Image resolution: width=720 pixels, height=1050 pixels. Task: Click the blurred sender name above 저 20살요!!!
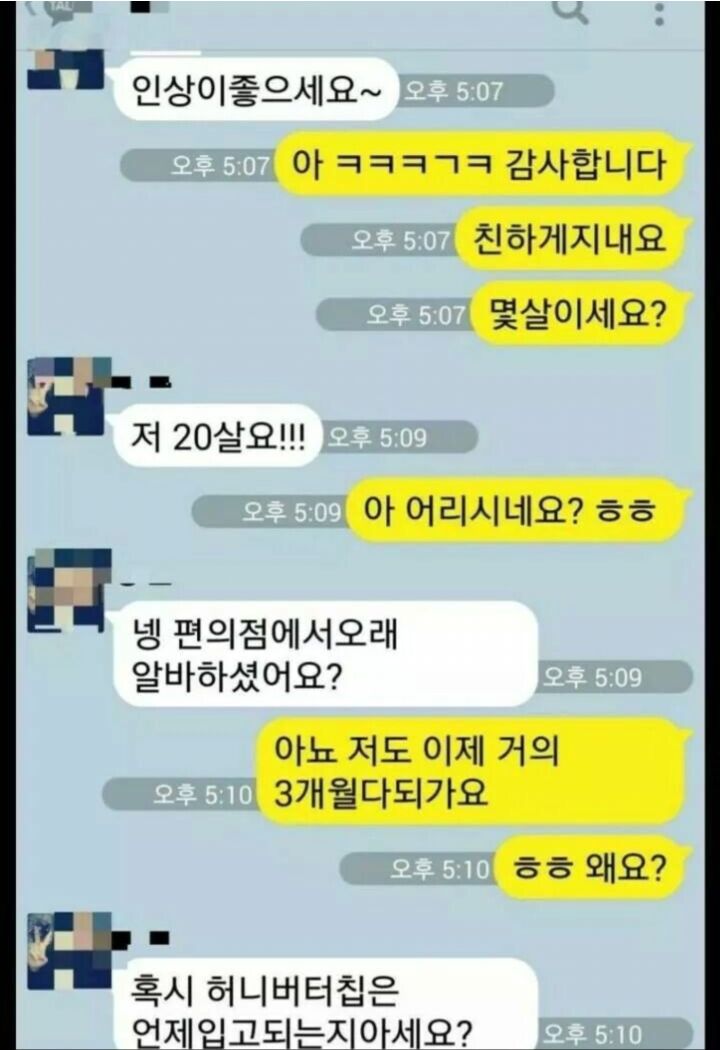141,383
